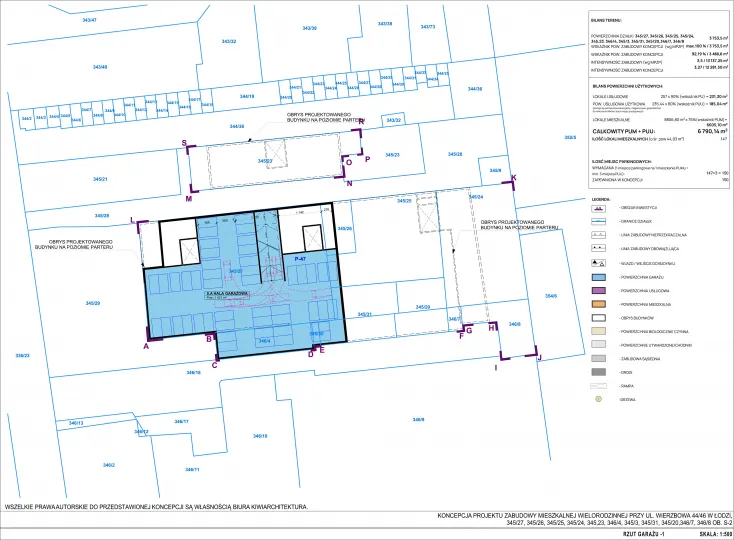734x540 pixels.
Task: Click the dark grey roads legend swatch
Action: (x=600, y=371)
